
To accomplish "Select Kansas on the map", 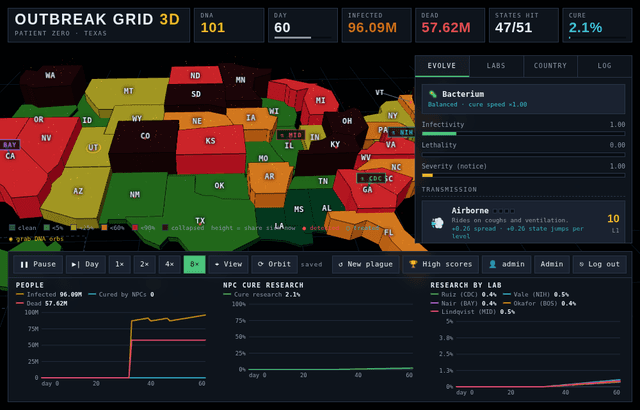I will pos(210,141).
